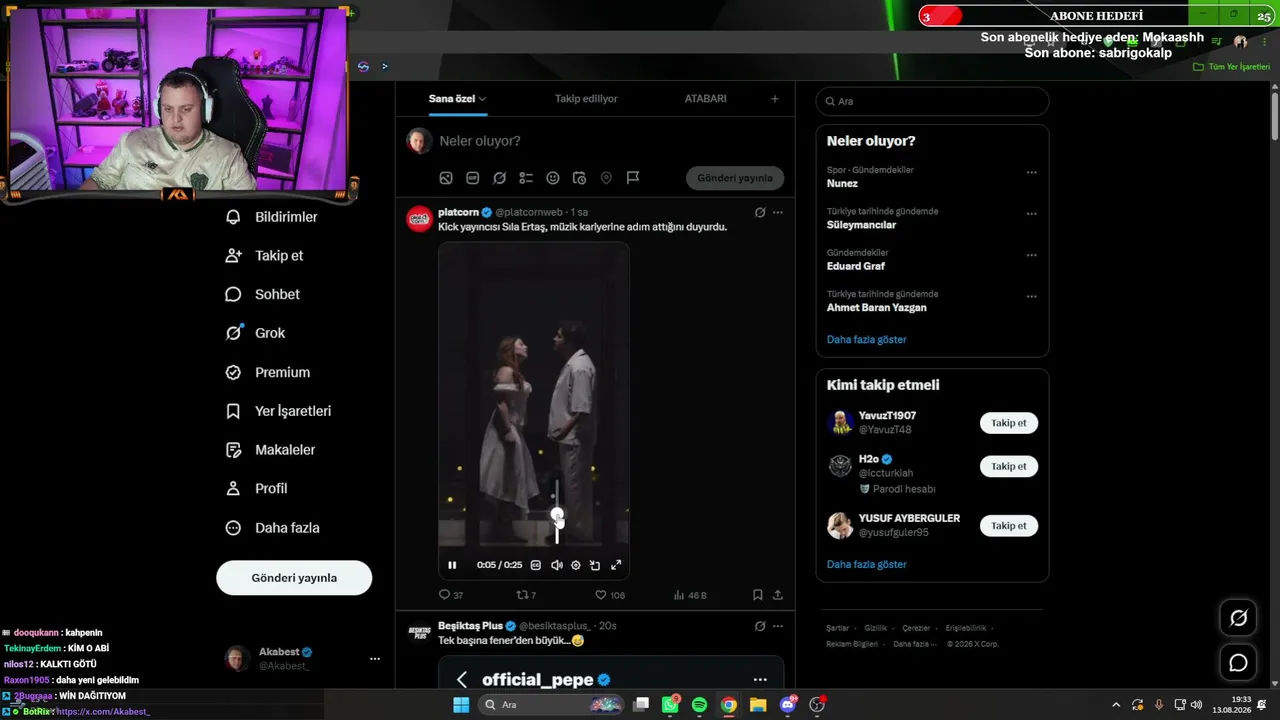This screenshot has width=1280, height=720.
Task: Open Discord from the taskbar
Action: click(787, 705)
